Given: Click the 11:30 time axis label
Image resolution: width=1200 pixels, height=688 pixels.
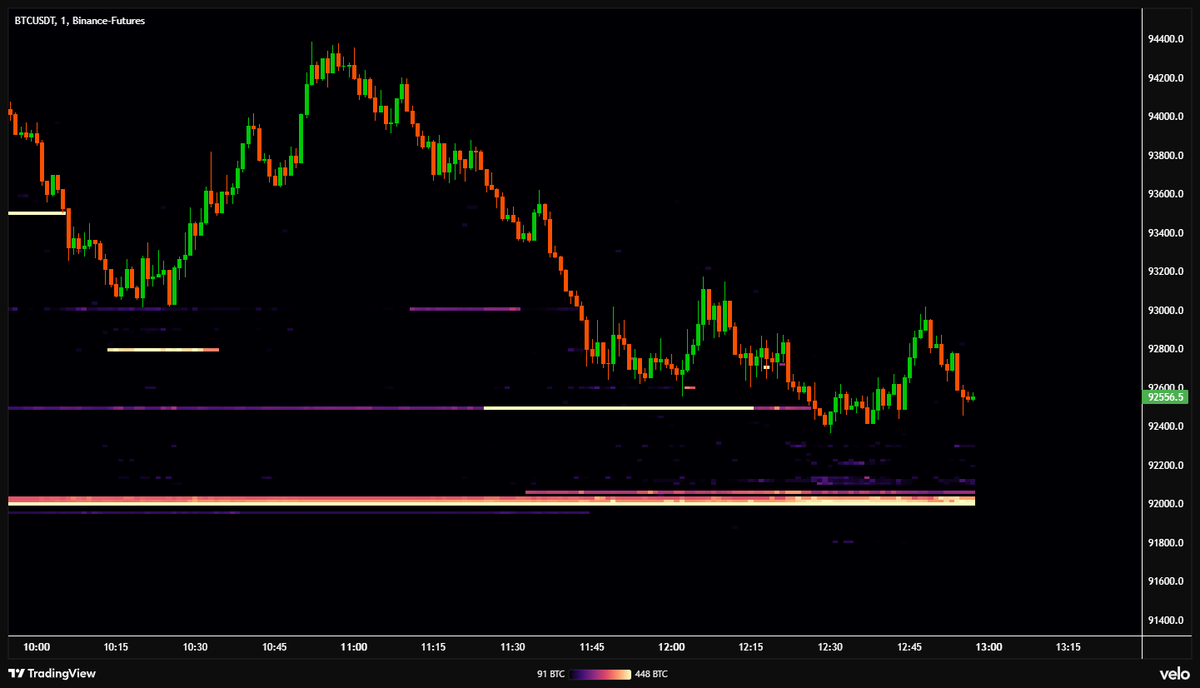Looking at the screenshot, I should coord(513,647).
